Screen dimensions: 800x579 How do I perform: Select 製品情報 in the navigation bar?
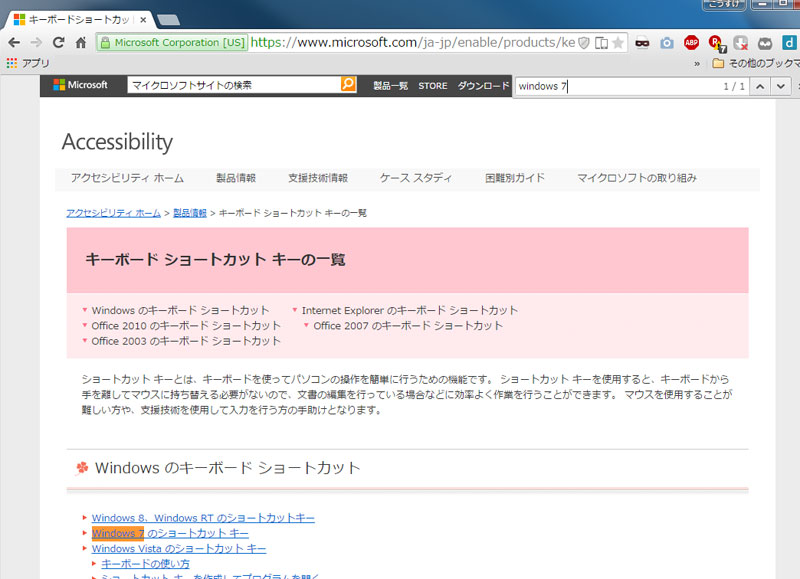click(x=236, y=178)
